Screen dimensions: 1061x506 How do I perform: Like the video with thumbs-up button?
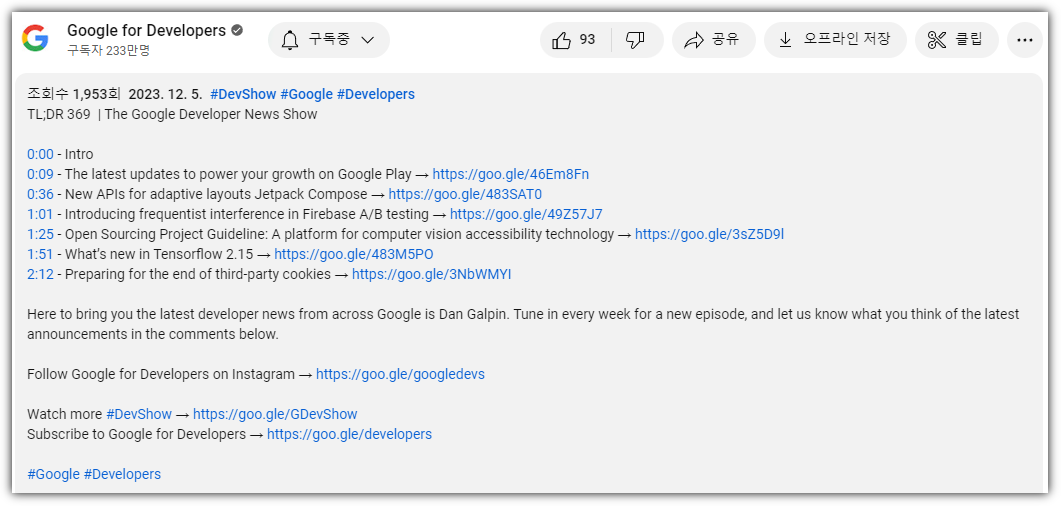(574, 40)
